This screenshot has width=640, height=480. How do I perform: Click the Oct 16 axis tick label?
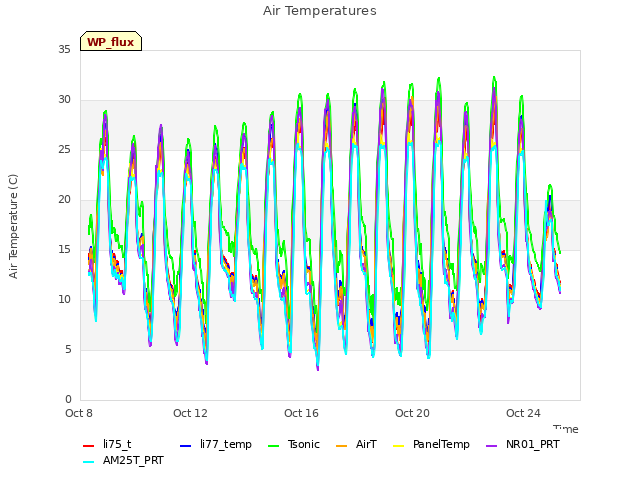coord(301,413)
